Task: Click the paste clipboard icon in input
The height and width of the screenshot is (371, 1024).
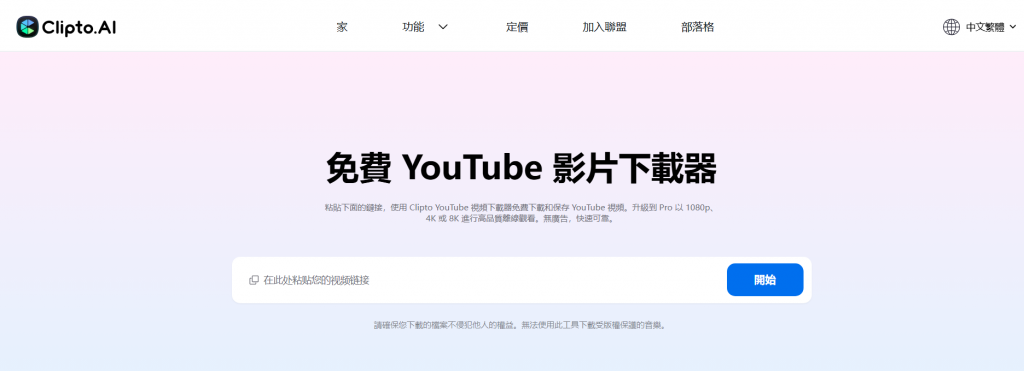Action: click(x=254, y=280)
